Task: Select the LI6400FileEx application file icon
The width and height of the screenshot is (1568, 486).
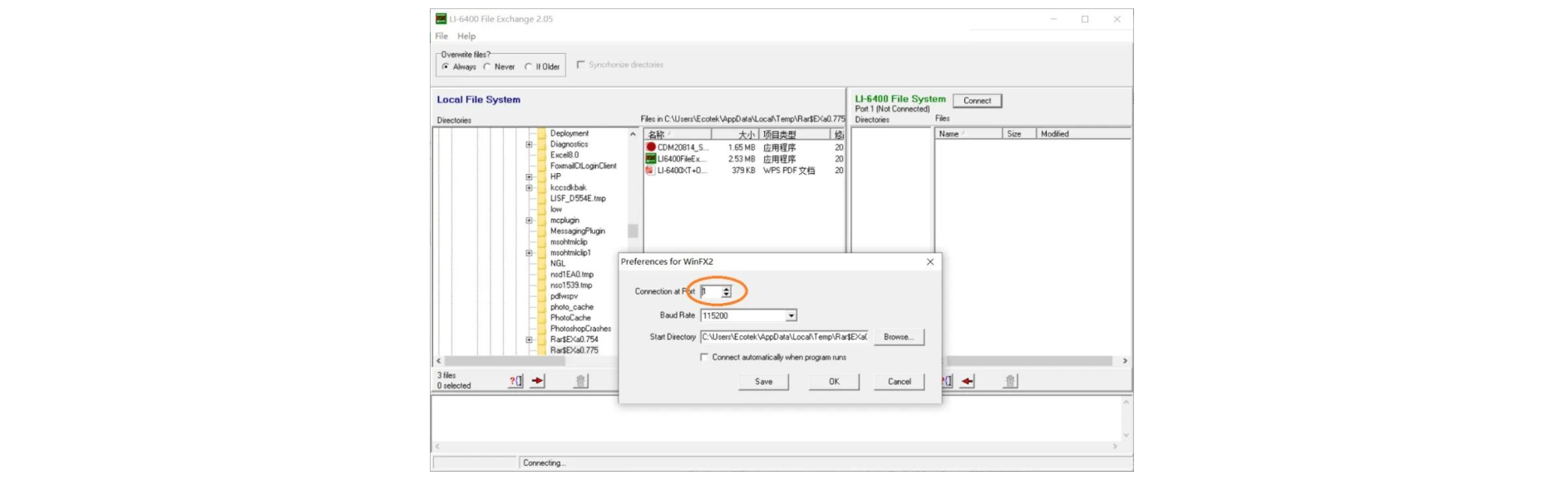Action: click(651, 159)
